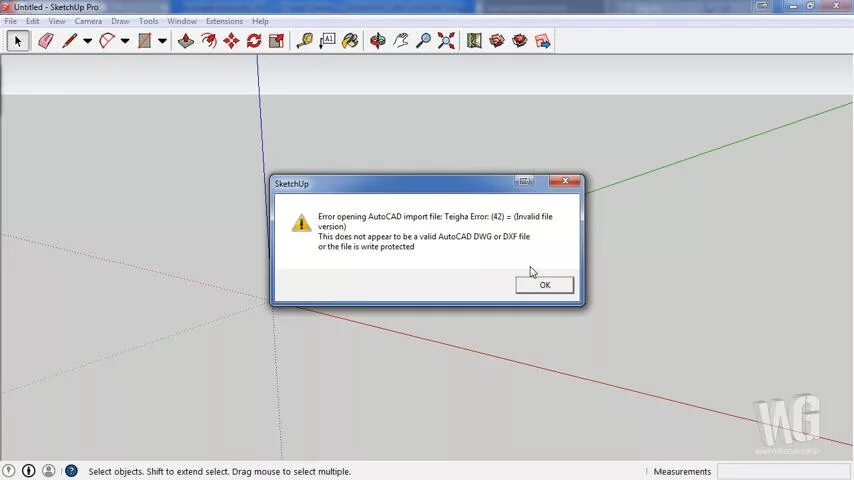Select the Rectangle shape tool
854x480 pixels.
pos(144,41)
